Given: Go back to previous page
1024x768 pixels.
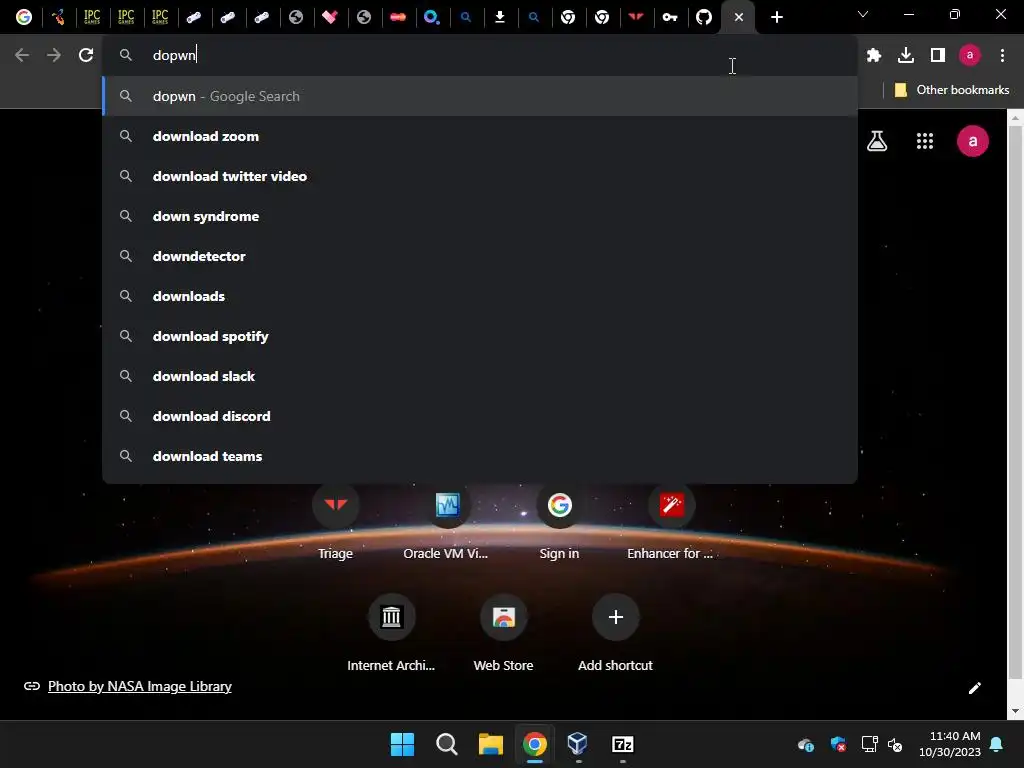Looking at the screenshot, I should click(x=22, y=55).
